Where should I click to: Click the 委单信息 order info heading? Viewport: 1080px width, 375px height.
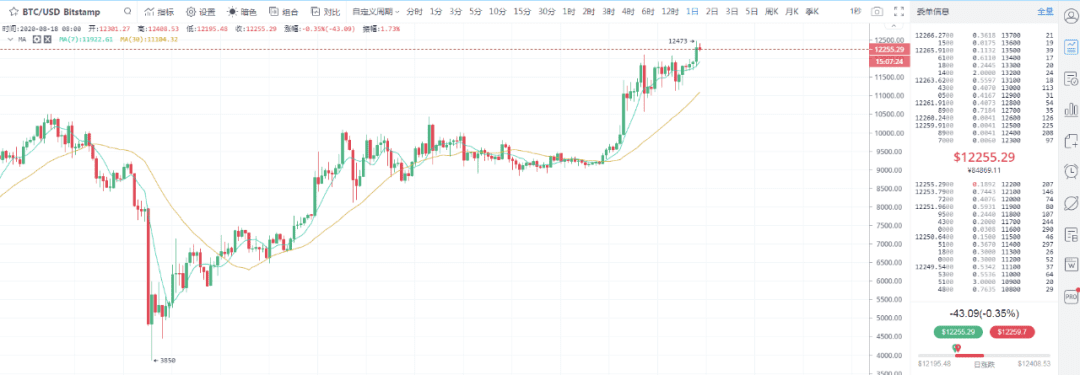(932, 12)
